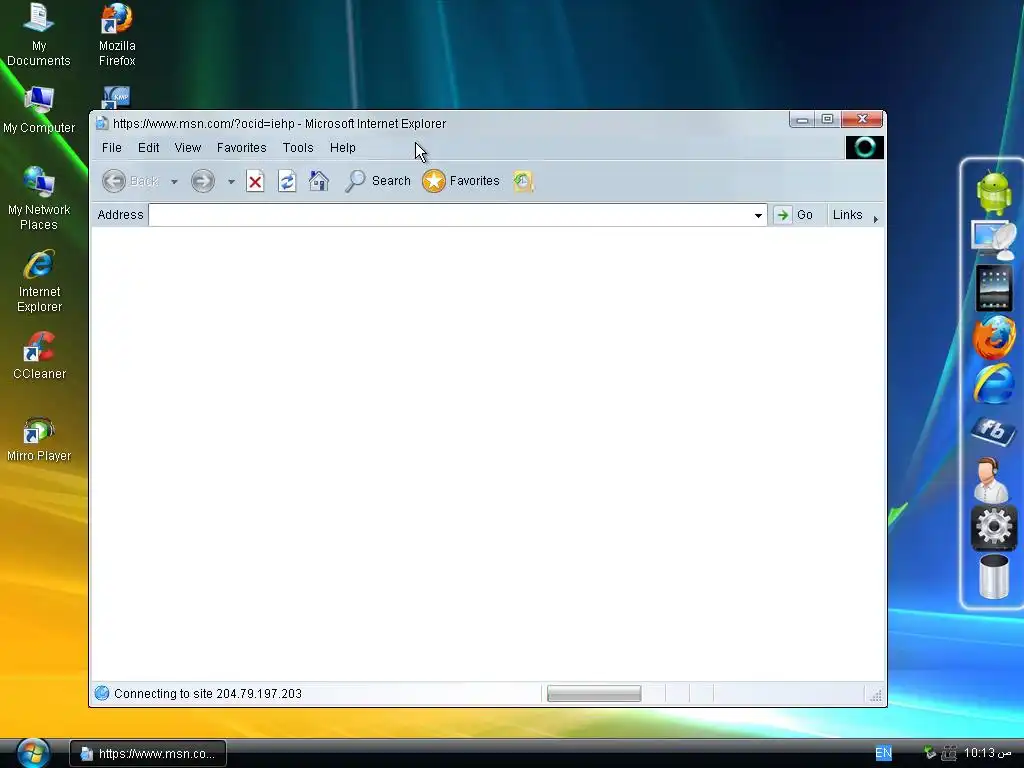Click the Forward navigation arrow button

pyautogui.click(x=202, y=181)
